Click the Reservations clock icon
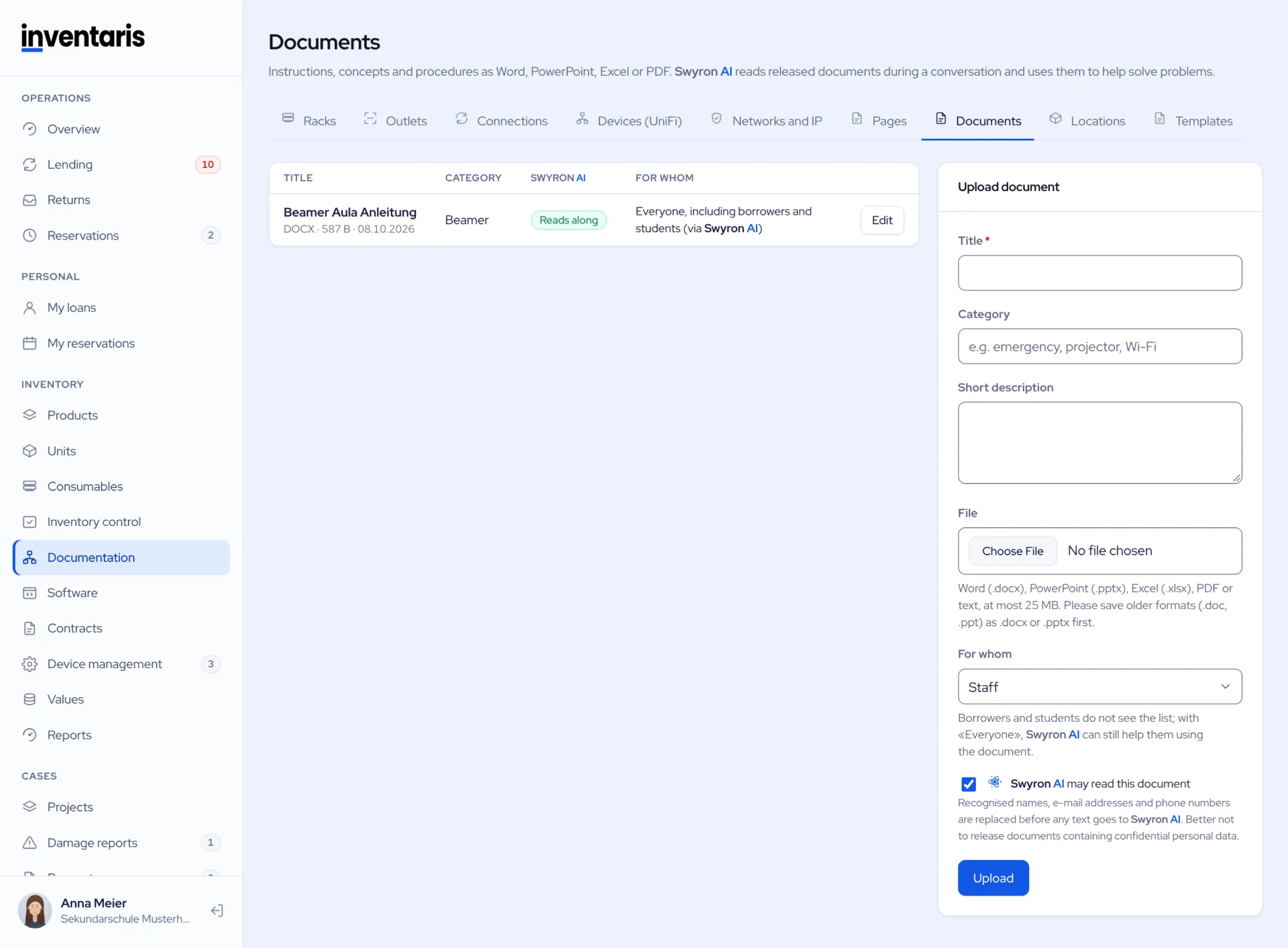The width and height of the screenshot is (1288, 948). point(30,235)
